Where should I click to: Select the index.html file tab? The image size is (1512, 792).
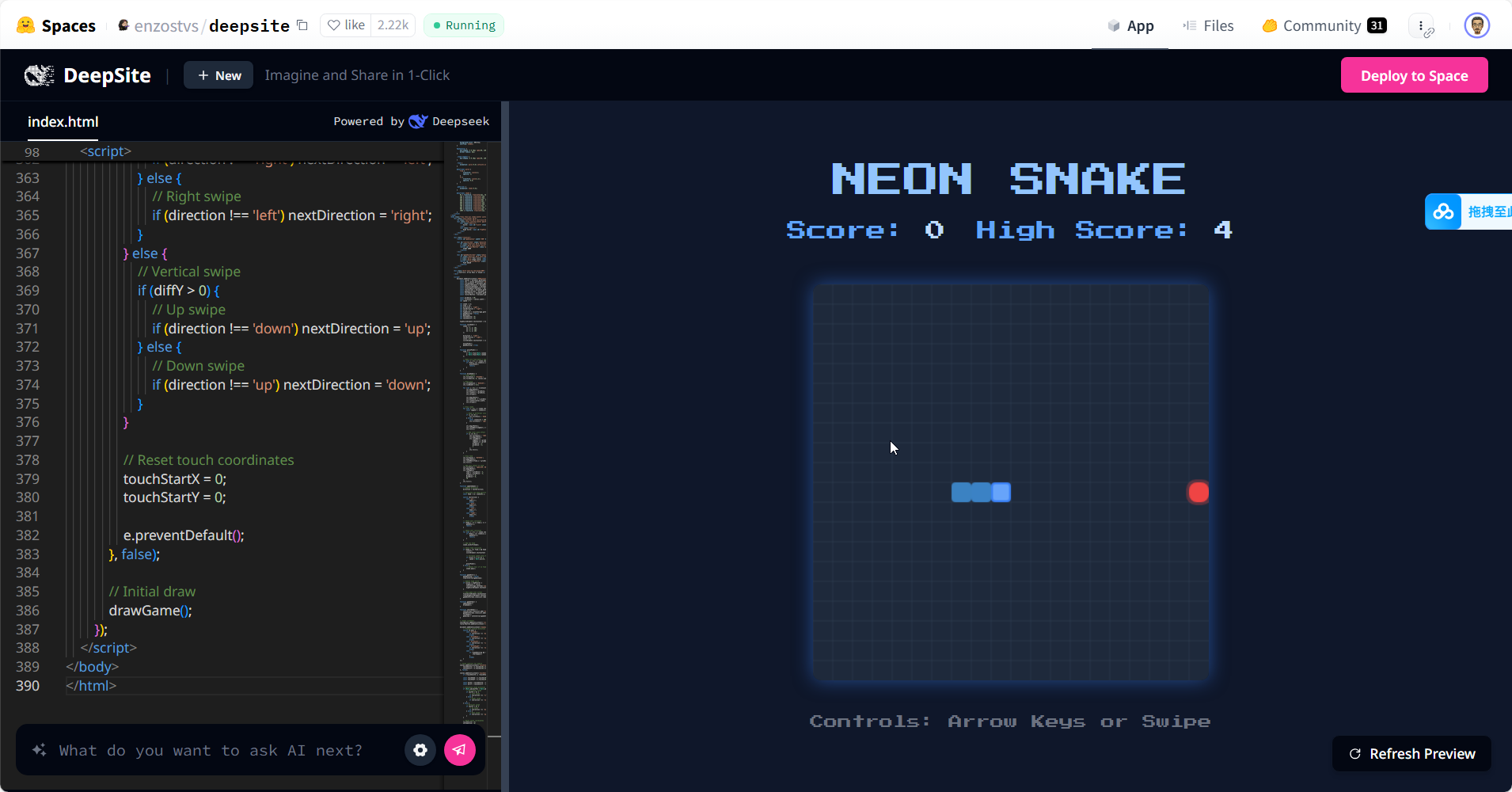63,121
